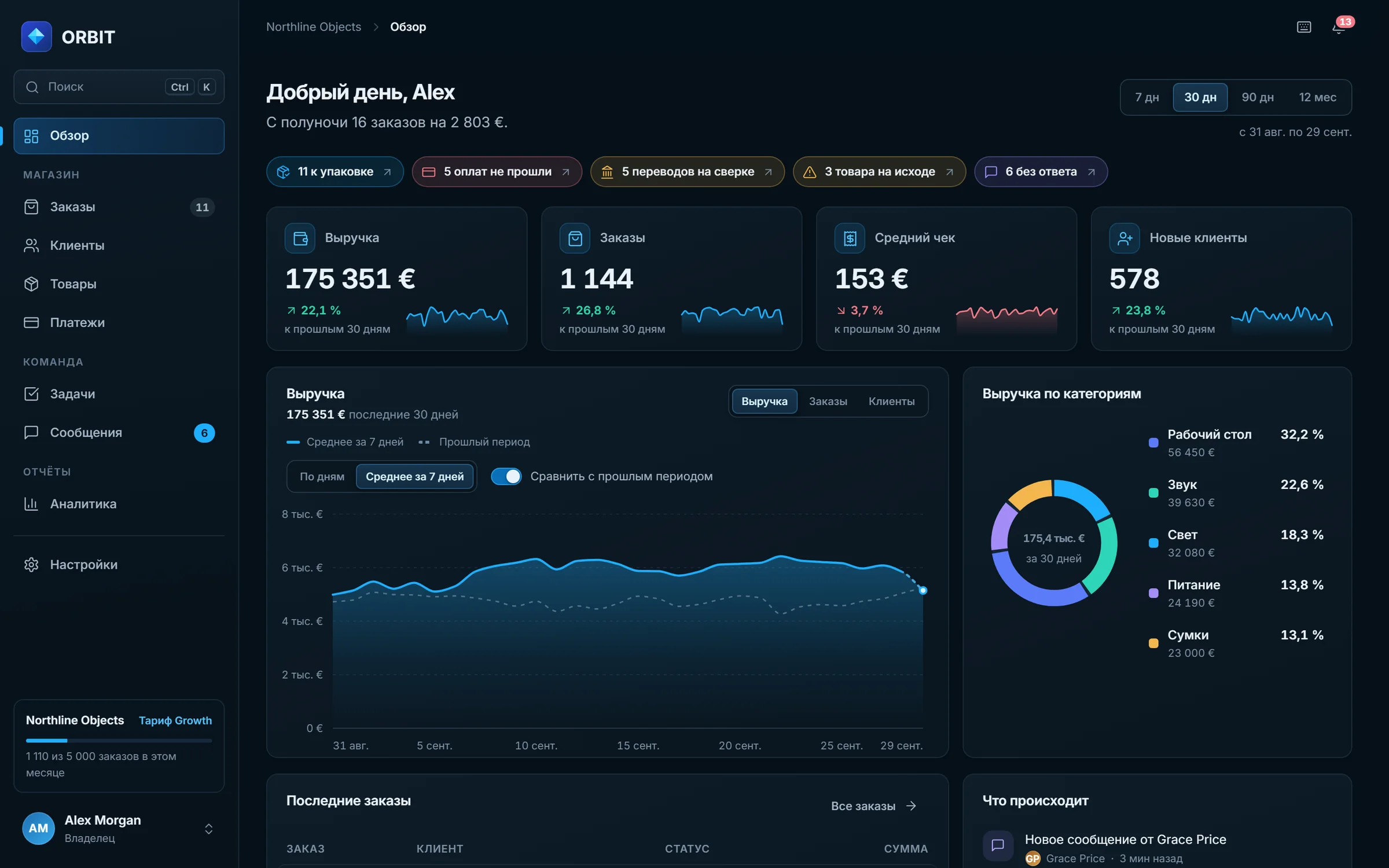
Task: Select Среднее за 7 дней chart mode
Action: click(414, 476)
